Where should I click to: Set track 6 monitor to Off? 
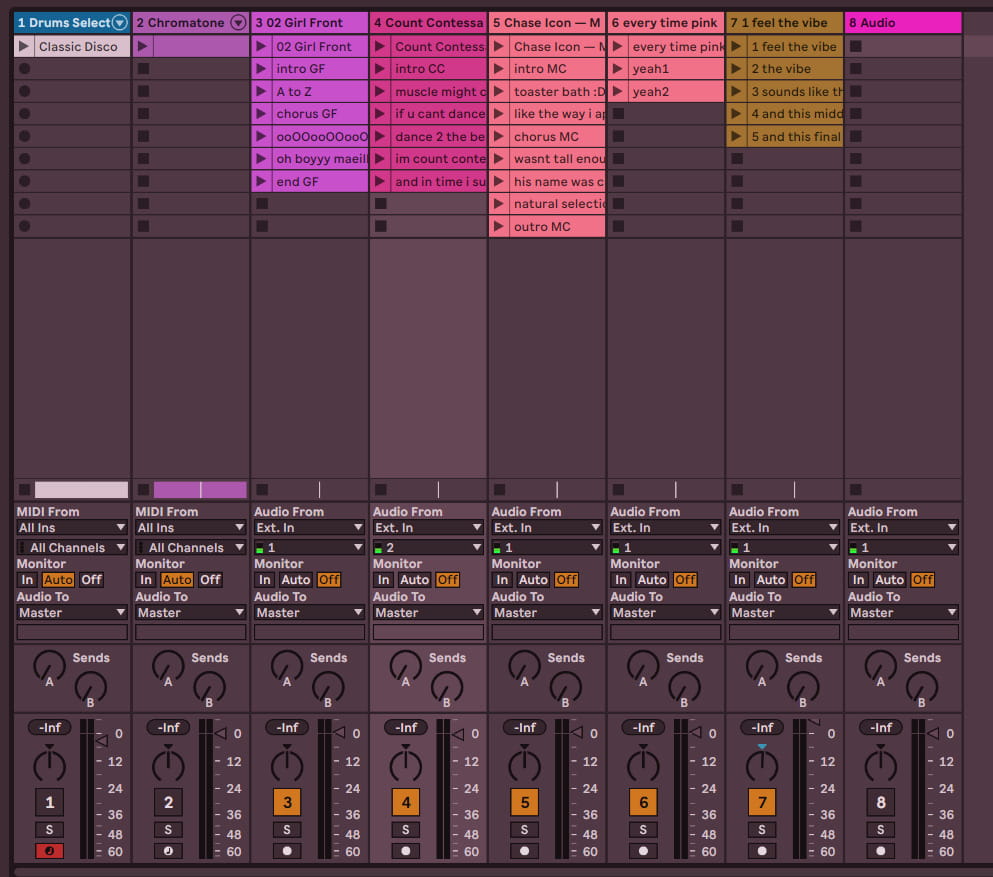(x=685, y=579)
